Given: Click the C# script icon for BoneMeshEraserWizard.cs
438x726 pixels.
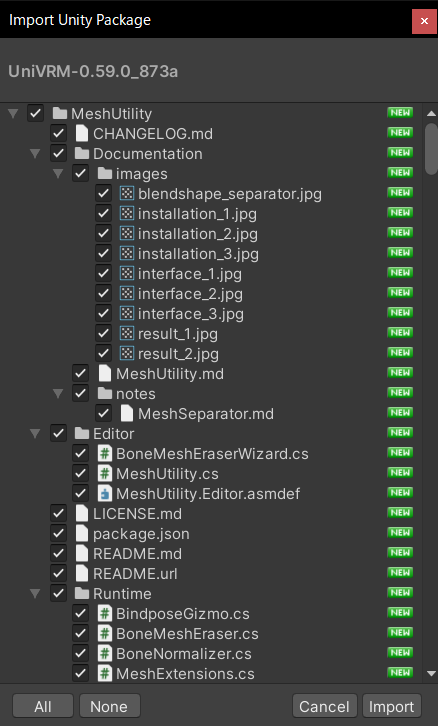Looking at the screenshot, I should tap(105, 454).
